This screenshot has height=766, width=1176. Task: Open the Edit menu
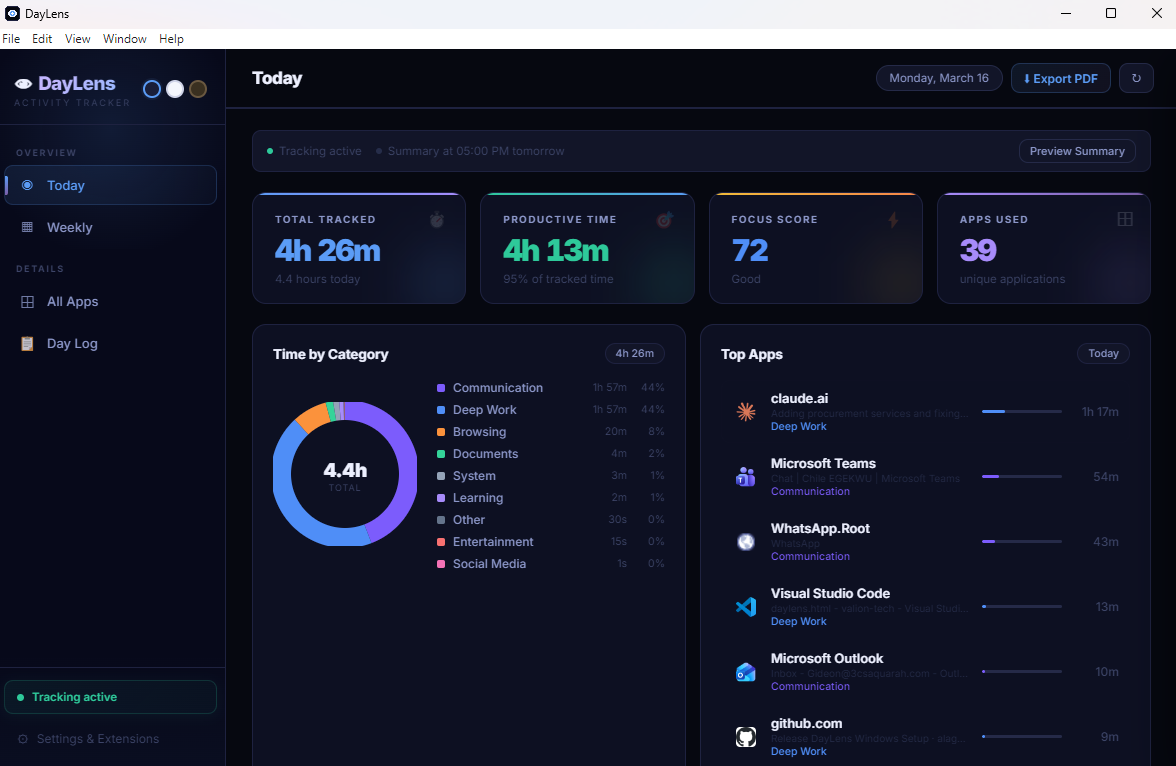click(42, 39)
